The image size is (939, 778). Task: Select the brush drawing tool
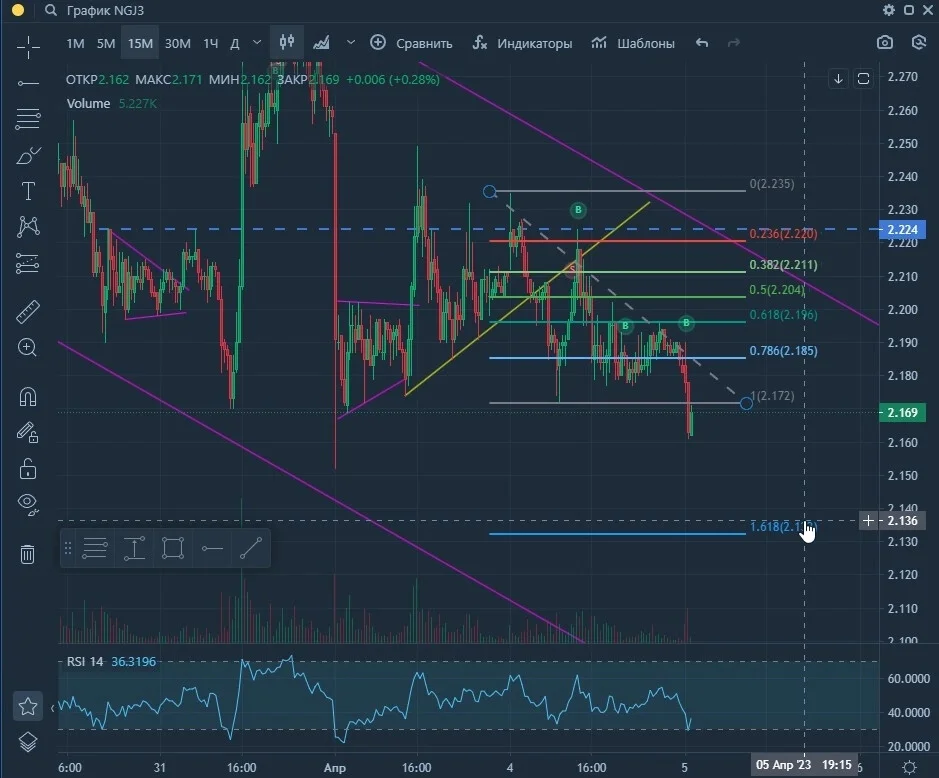pyautogui.click(x=28, y=155)
